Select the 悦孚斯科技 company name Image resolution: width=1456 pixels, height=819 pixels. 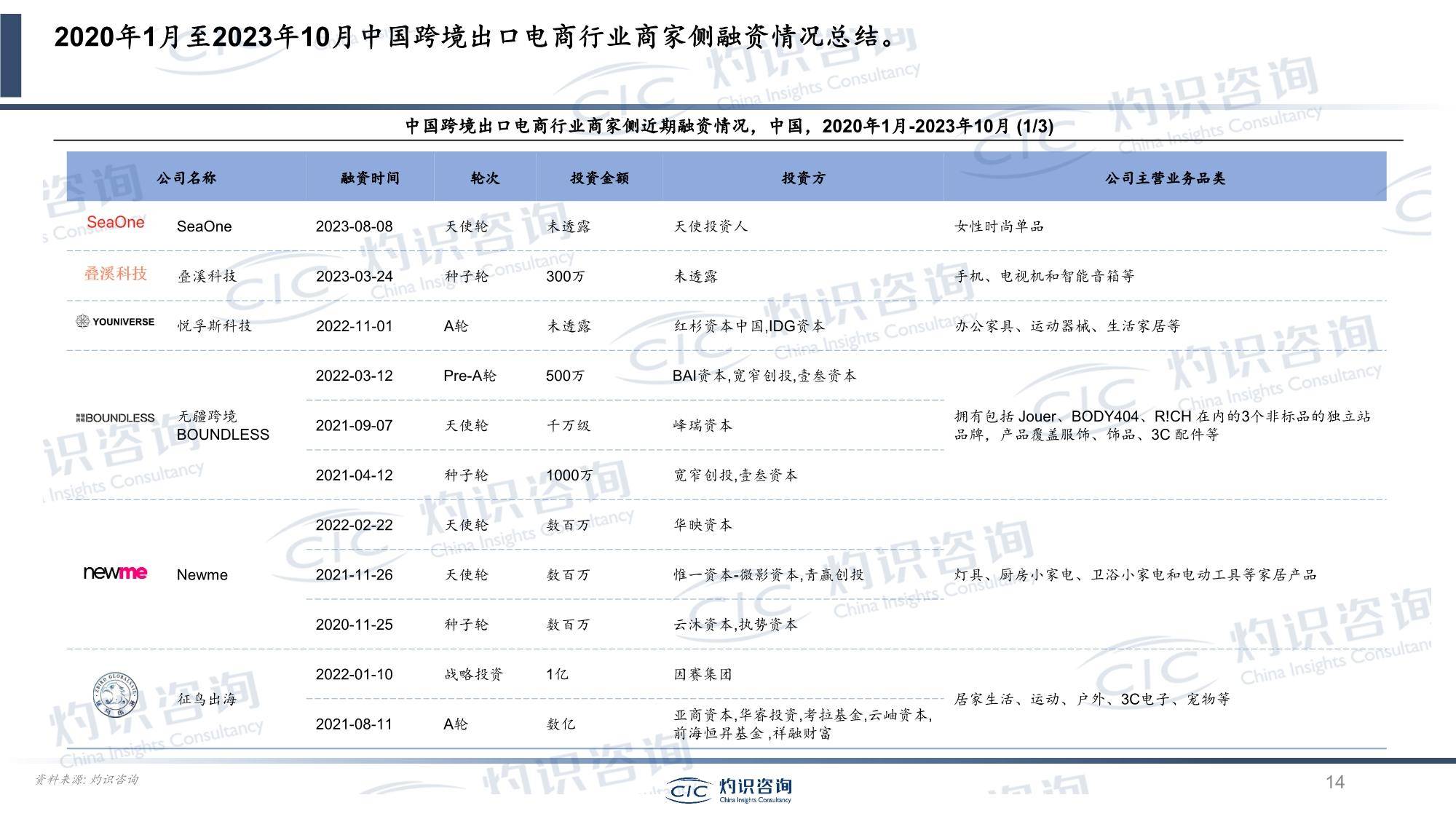click(214, 325)
